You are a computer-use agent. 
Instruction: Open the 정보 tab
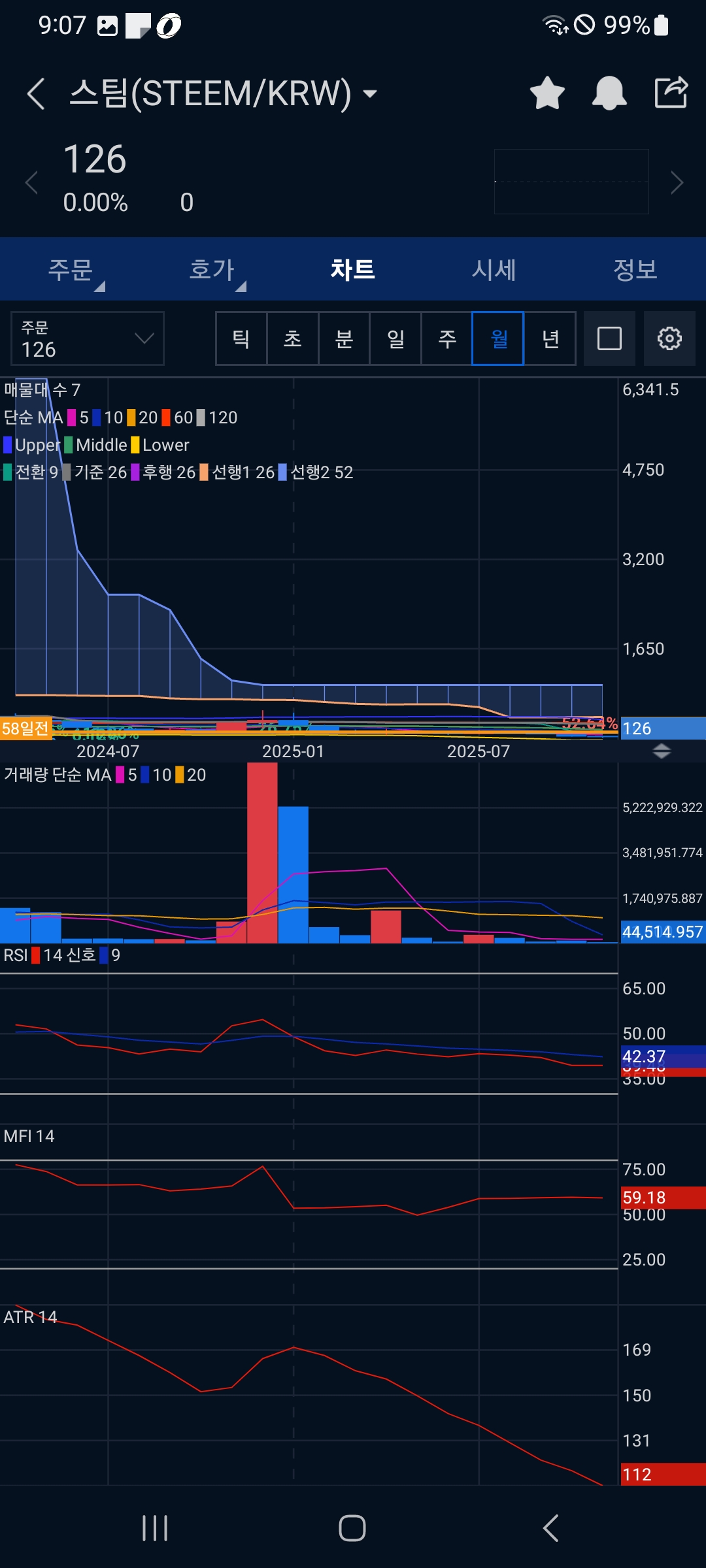635,270
